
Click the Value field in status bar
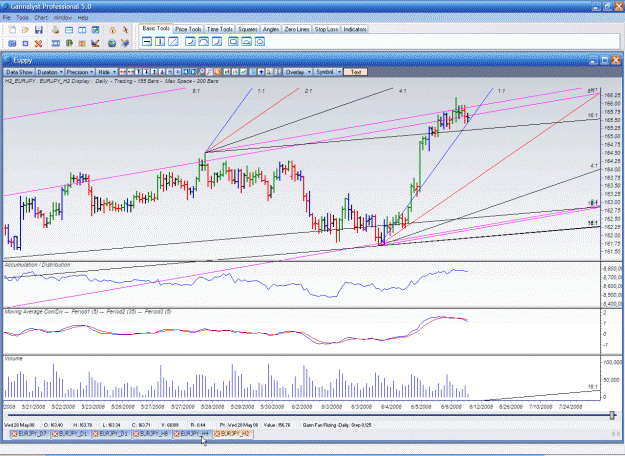click(275, 425)
